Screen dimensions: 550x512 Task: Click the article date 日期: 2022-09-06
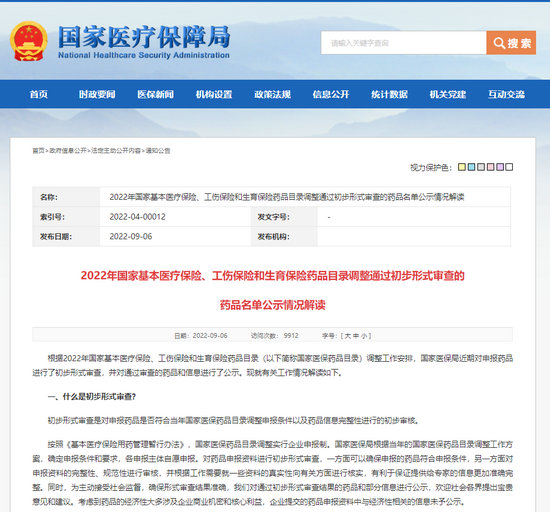point(201,336)
